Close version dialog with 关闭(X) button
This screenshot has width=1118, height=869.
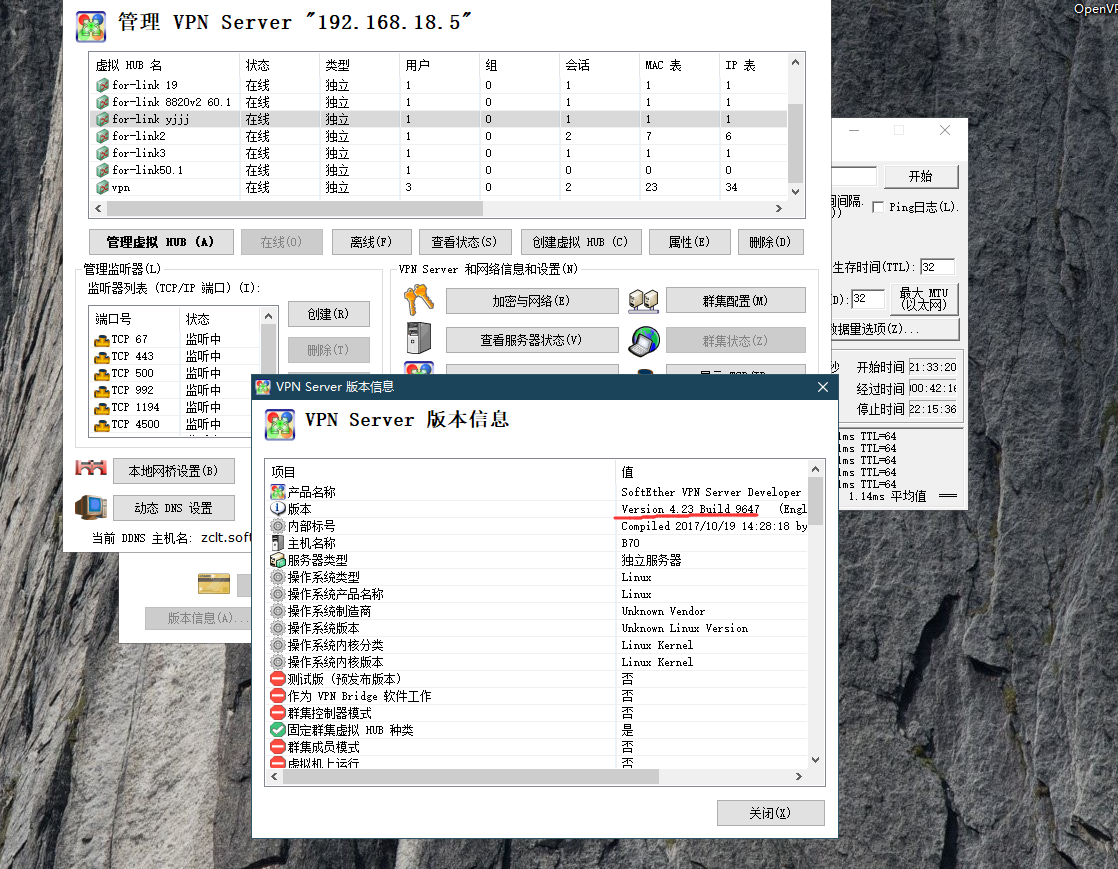coord(770,813)
